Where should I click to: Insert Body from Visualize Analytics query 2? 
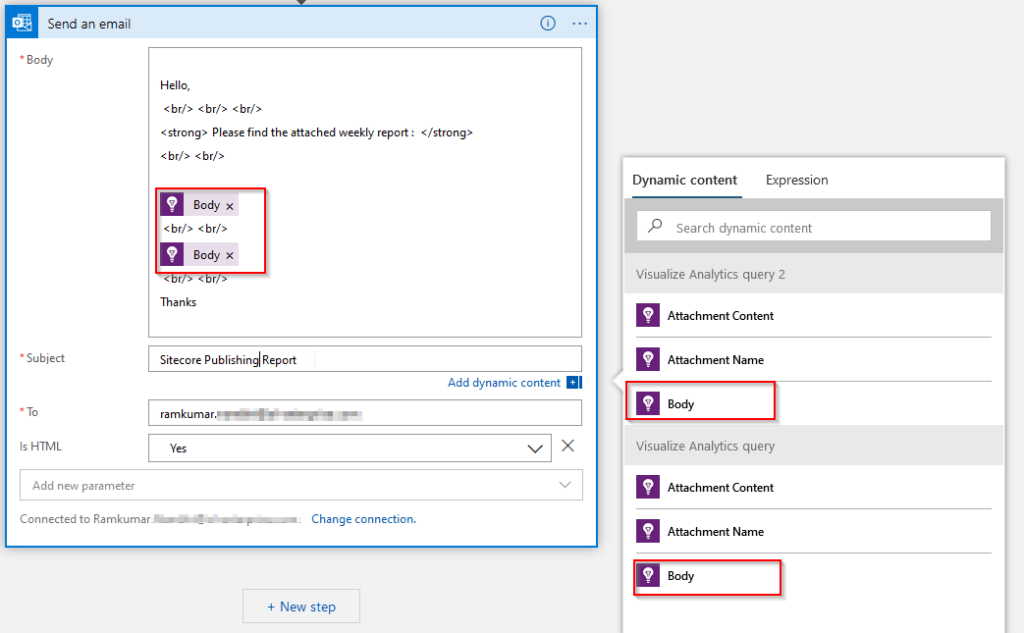pos(681,404)
